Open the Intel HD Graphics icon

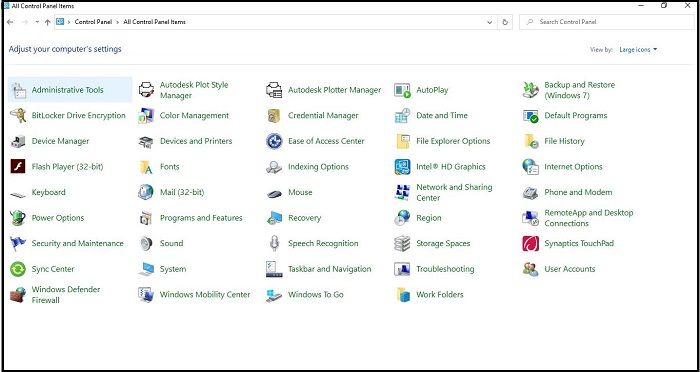point(402,167)
